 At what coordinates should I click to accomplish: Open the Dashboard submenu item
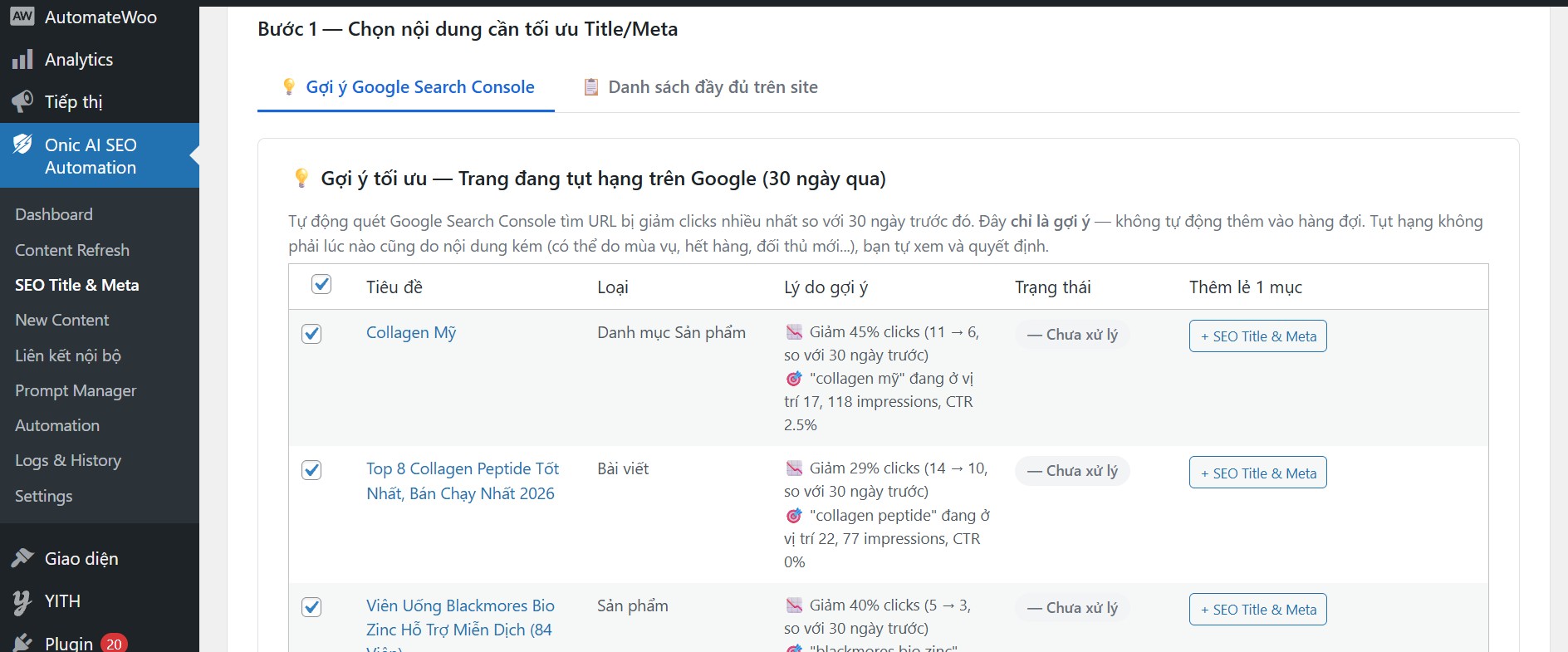pos(54,214)
